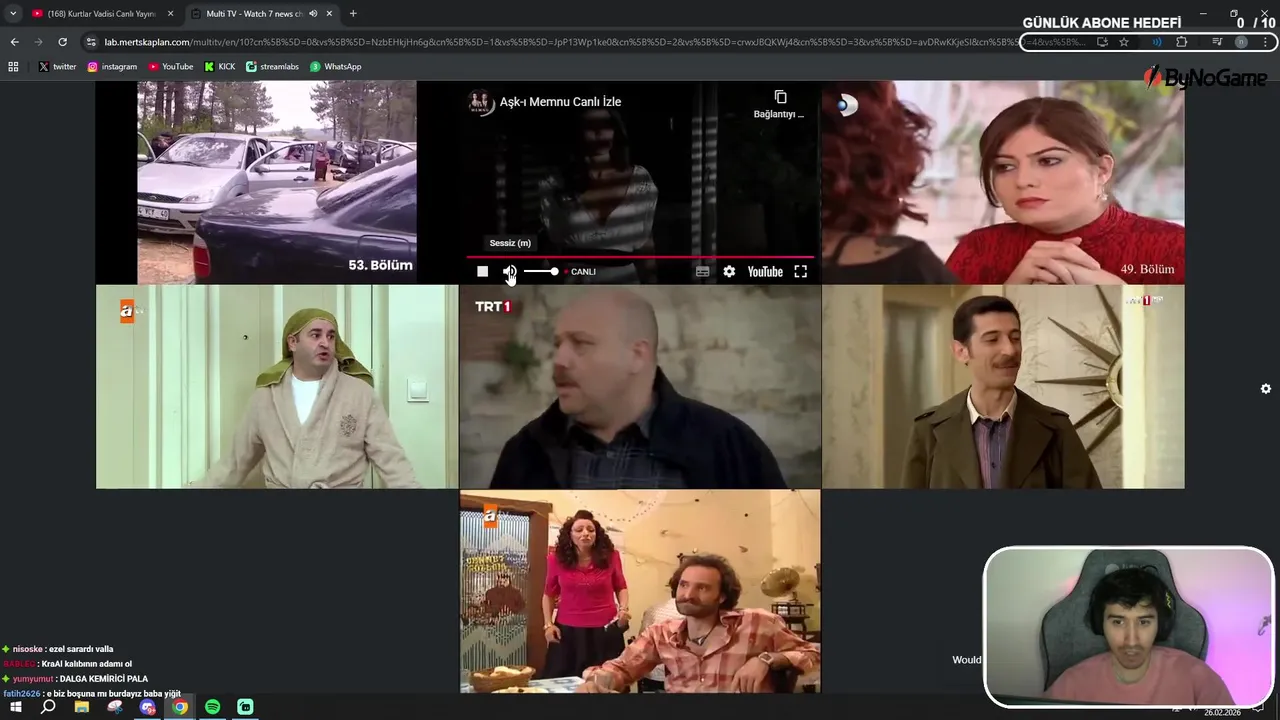The image size is (1280, 720).
Task: Toggle subtitles in the YouTube player
Action: (x=702, y=272)
